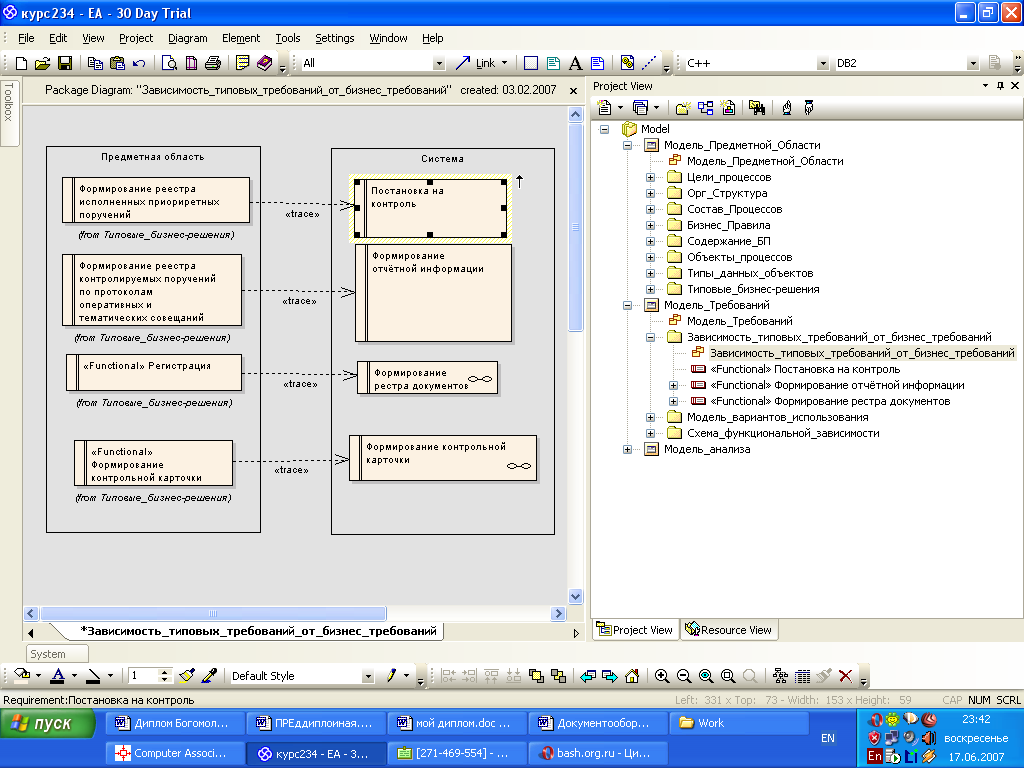Click the Print icon in toolbar
The width and height of the screenshot is (1024, 768).
(212, 63)
